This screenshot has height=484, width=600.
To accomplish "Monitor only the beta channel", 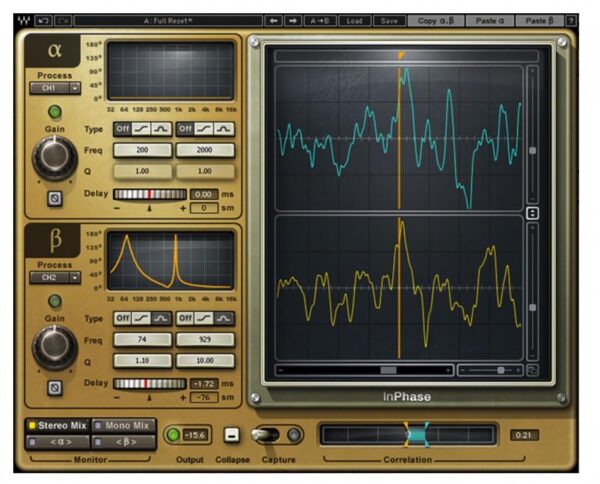I will point(124,442).
